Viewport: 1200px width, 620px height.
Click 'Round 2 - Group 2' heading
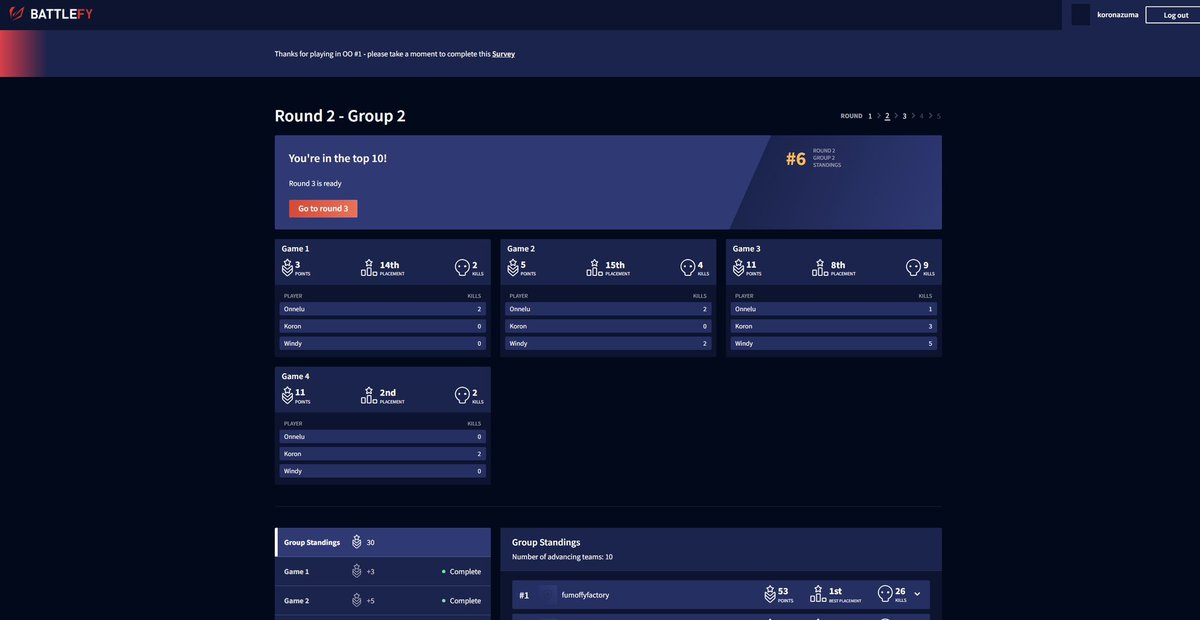pyautogui.click(x=340, y=116)
